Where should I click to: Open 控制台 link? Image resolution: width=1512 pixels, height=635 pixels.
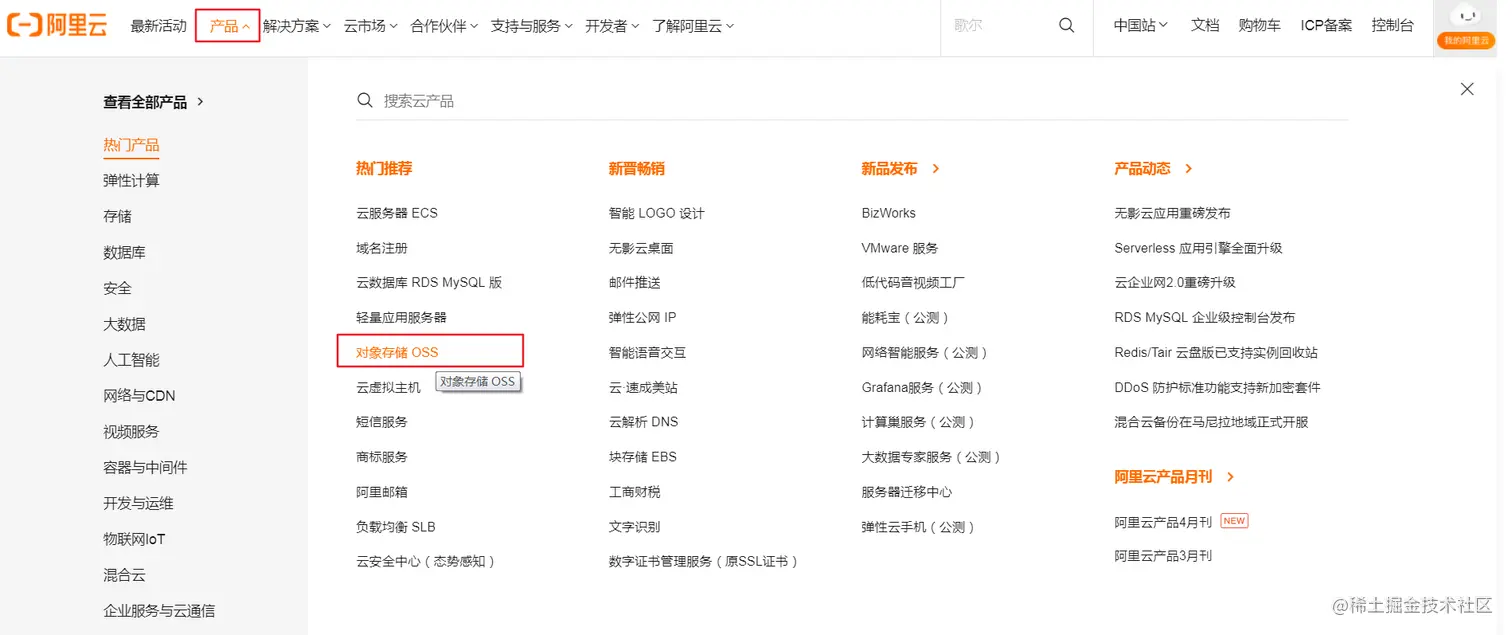(x=1393, y=26)
